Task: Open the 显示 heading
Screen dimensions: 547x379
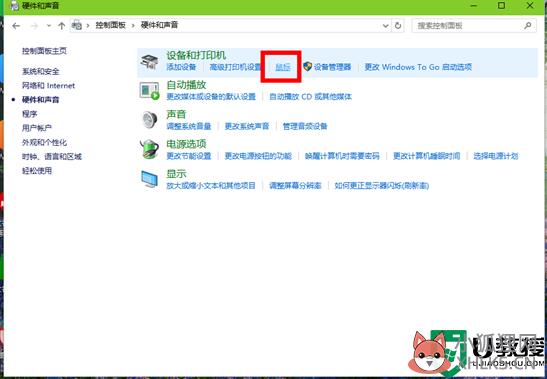Action: pos(177,174)
